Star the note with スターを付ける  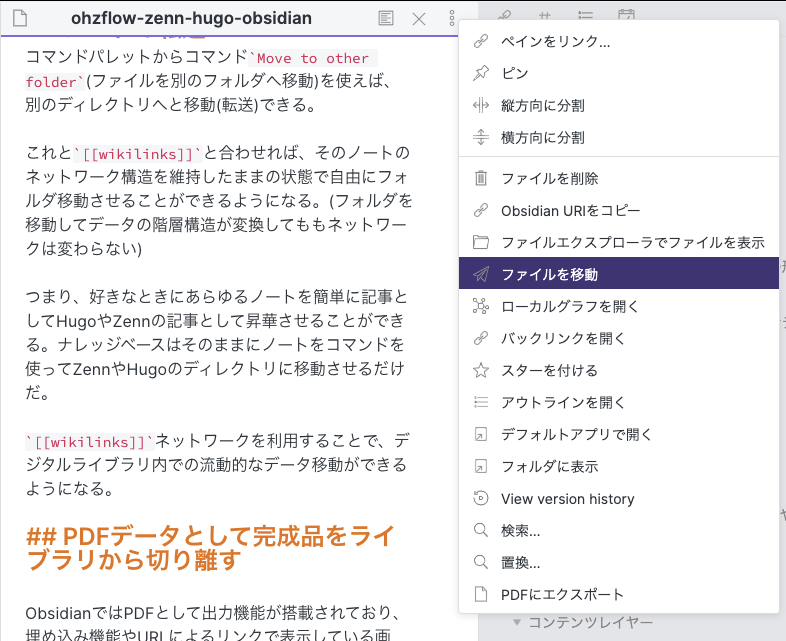click(x=619, y=370)
